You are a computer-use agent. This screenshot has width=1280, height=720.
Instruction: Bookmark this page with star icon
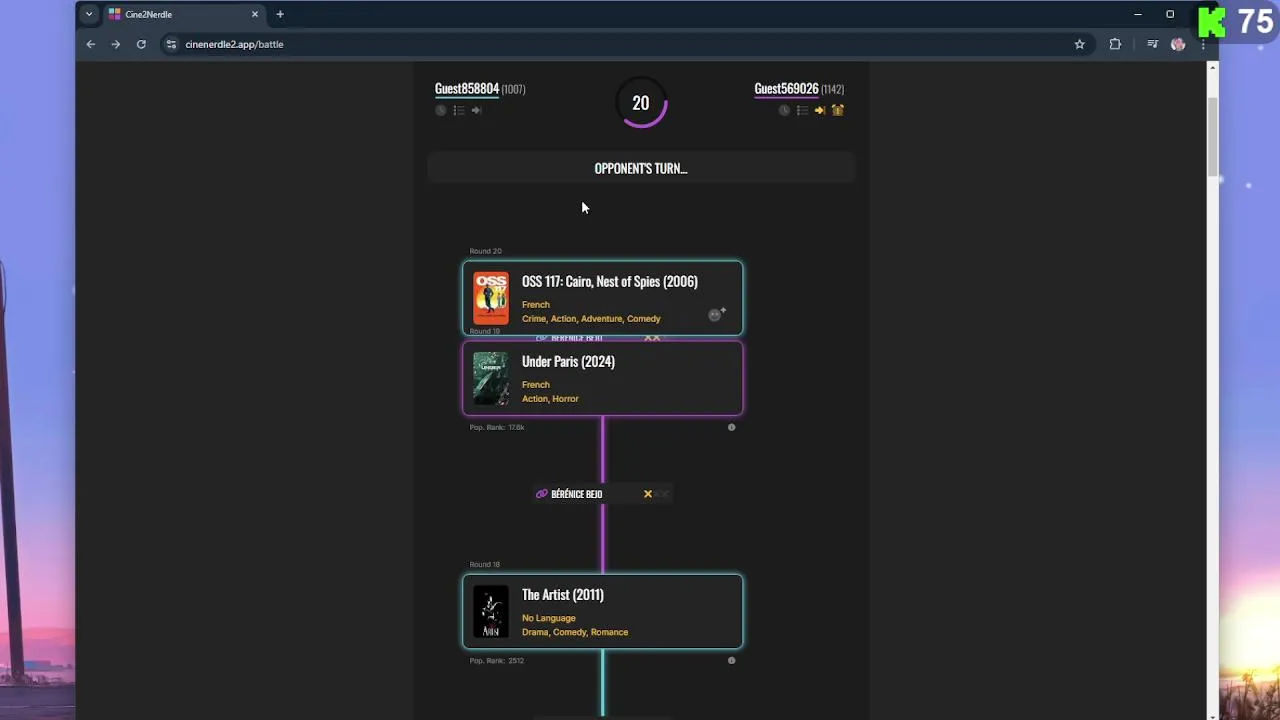[1079, 44]
